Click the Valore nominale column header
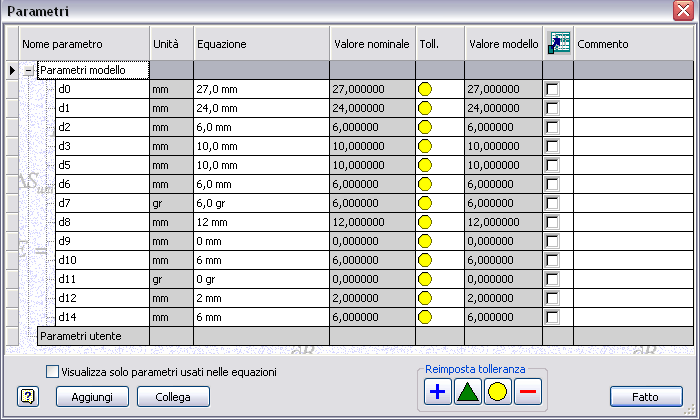The width and height of the screenshot is (700, 420). [x=372, y=43]
